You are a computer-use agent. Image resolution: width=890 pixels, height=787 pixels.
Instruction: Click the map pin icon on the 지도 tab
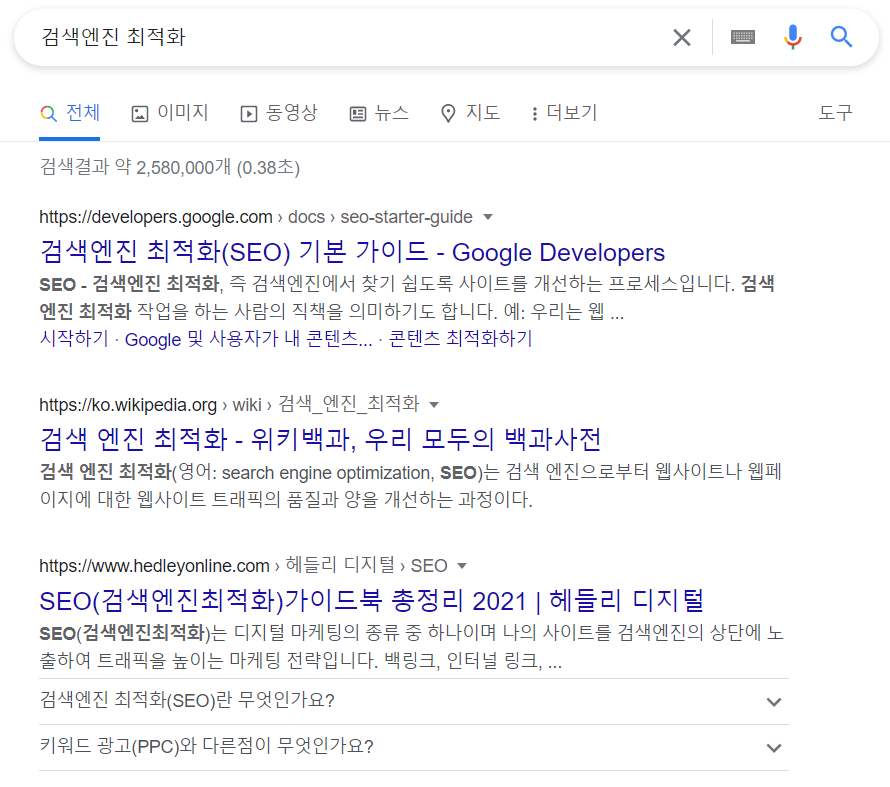[448, 113]
